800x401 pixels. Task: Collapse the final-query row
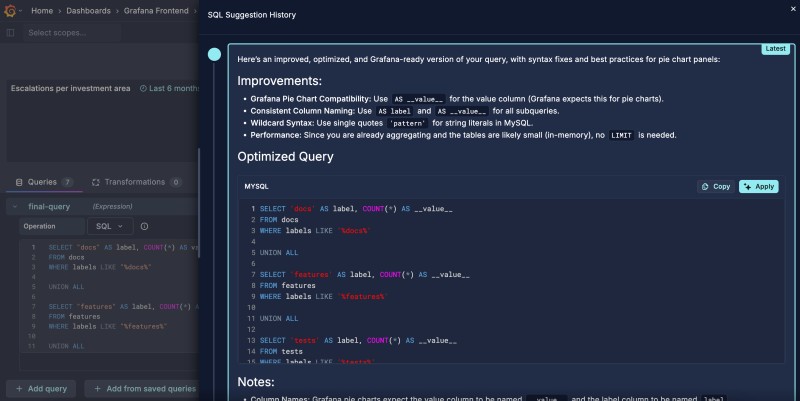(x=13, y=206)
